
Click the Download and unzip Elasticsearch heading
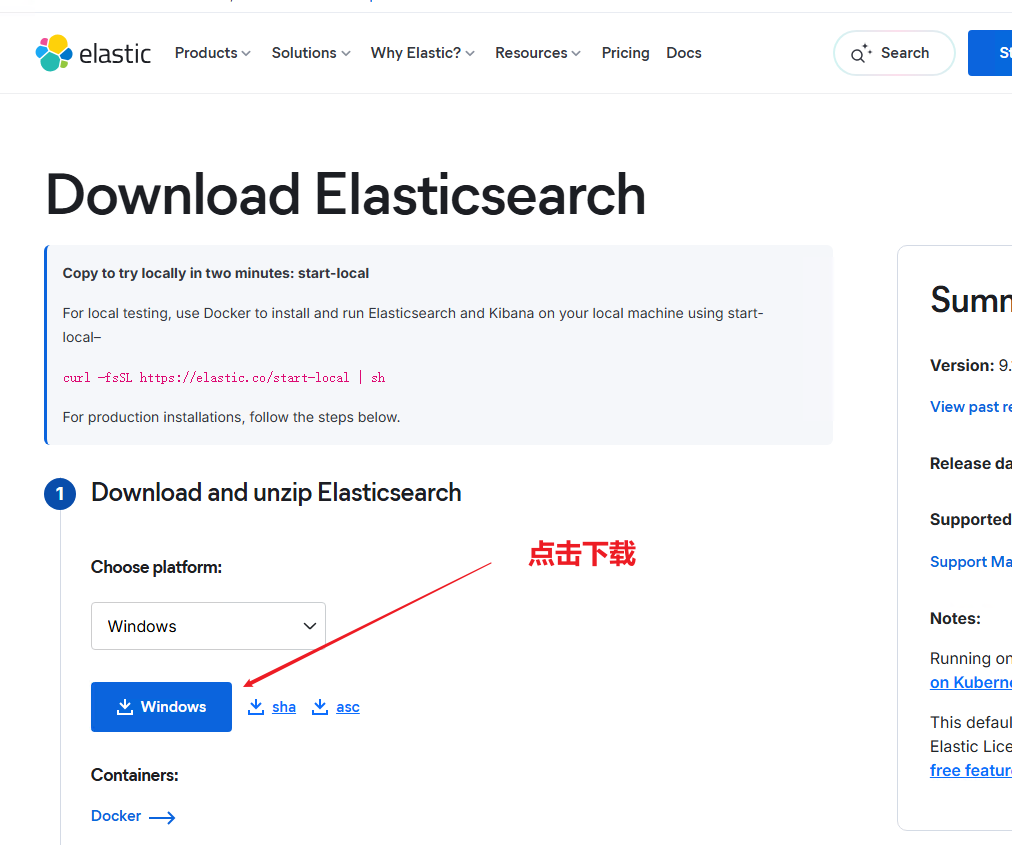[276, 492]
